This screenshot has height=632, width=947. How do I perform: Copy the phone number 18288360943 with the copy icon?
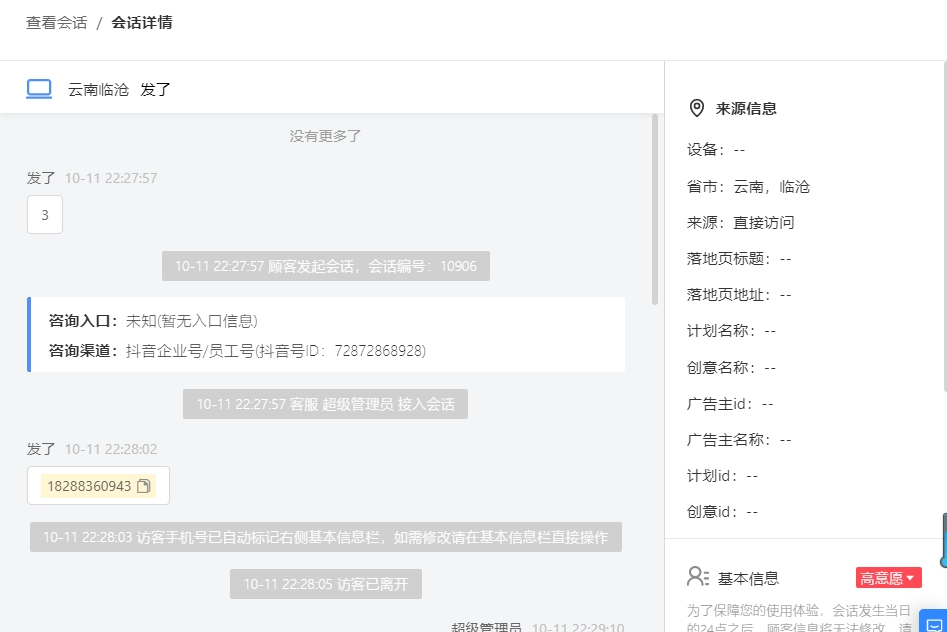pyautogui.click(x=144, y=486)
